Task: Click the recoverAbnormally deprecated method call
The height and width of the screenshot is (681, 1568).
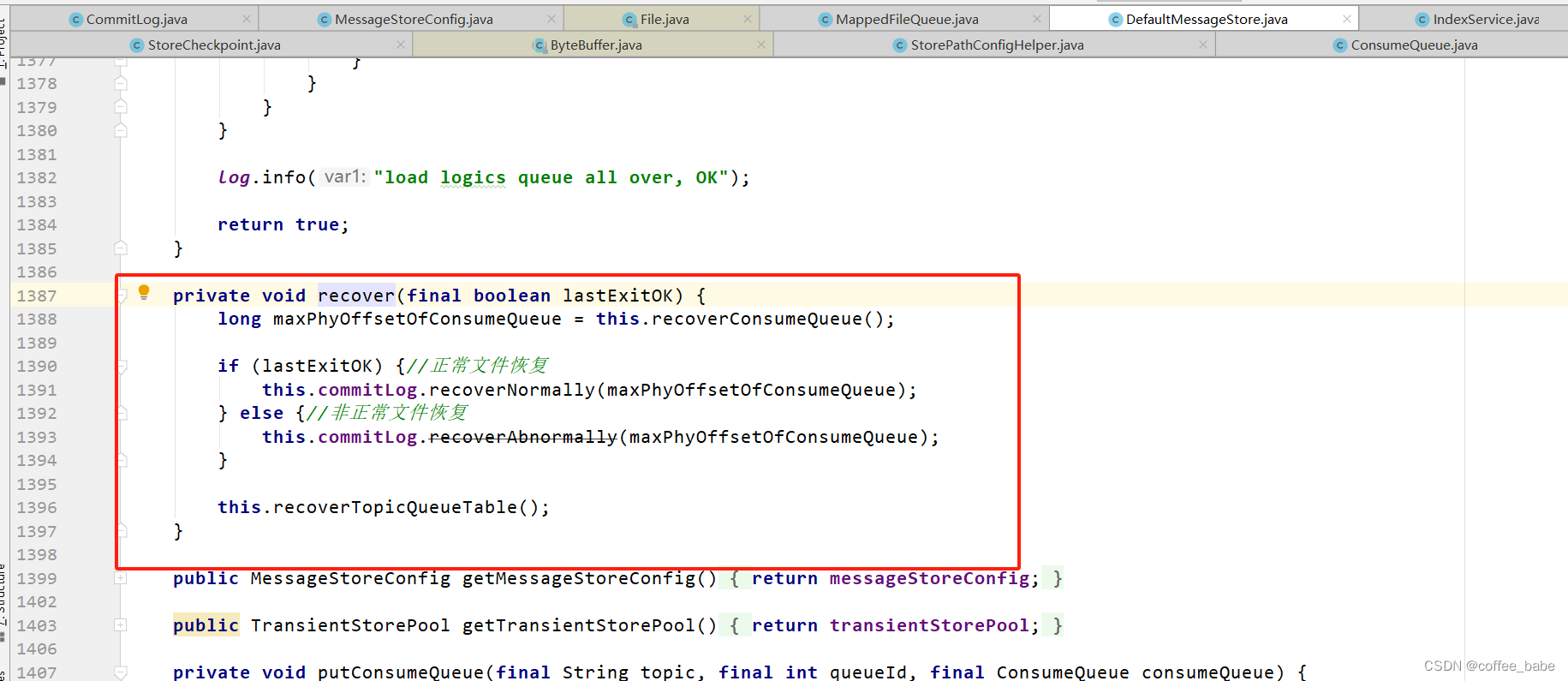Action: [x=522, y=437]
